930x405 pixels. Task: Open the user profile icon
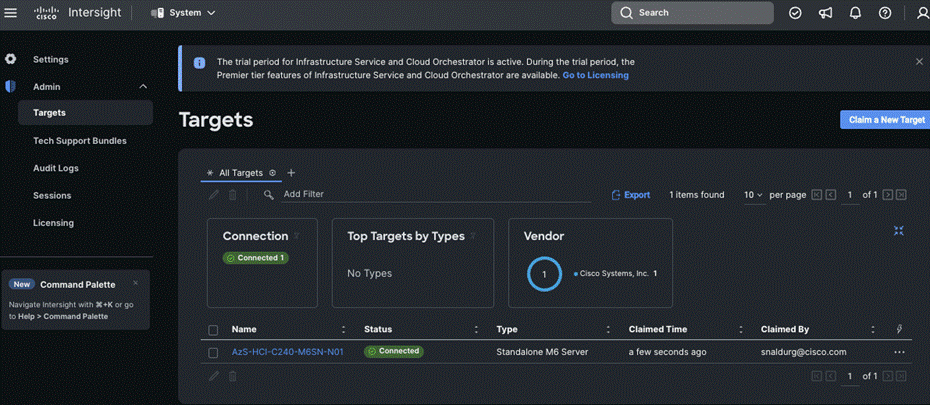[922, 13]
